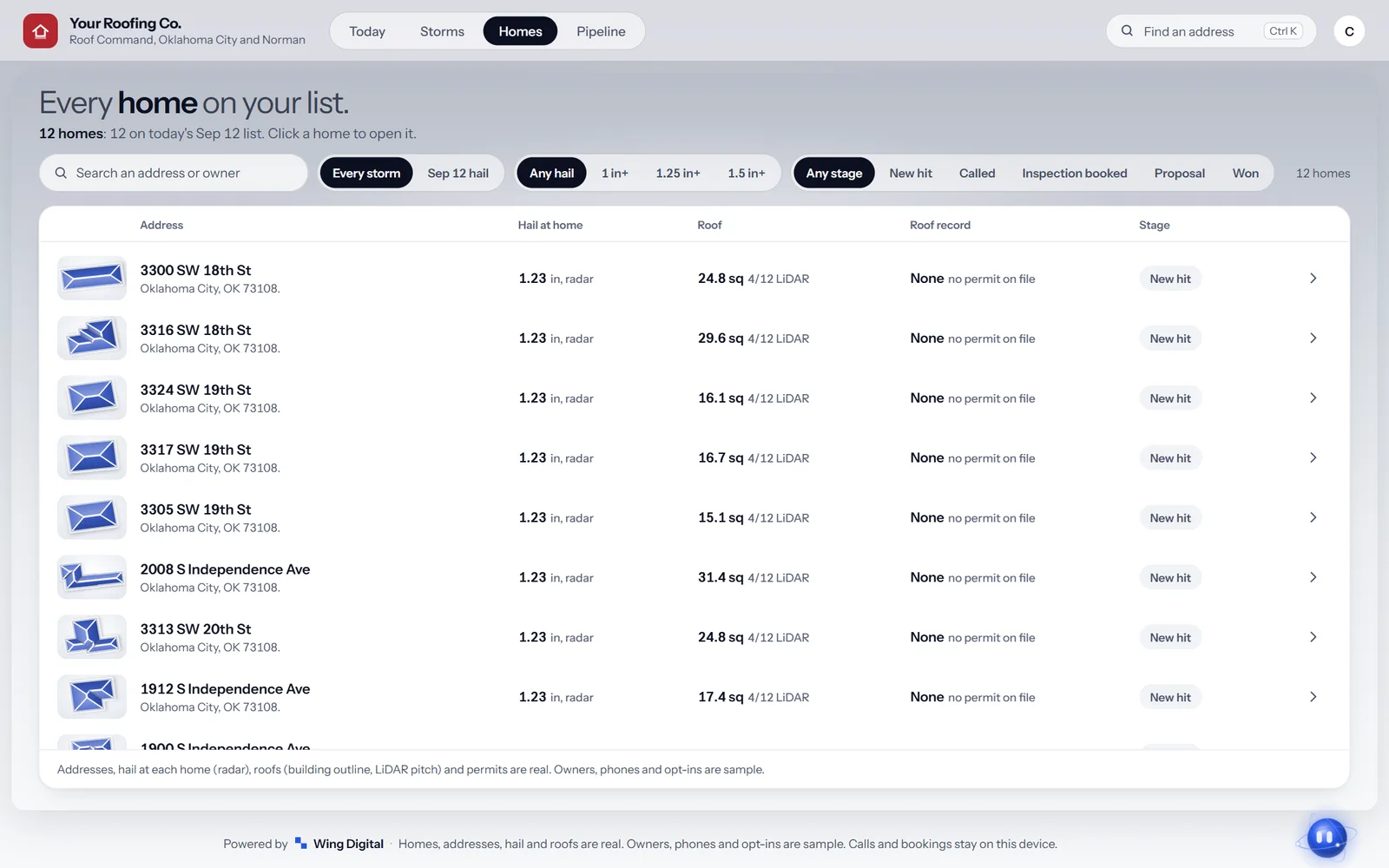Click the Wing Digital logo icon
The width and height of the screenshot is (1389, 868).
[300, 844]
